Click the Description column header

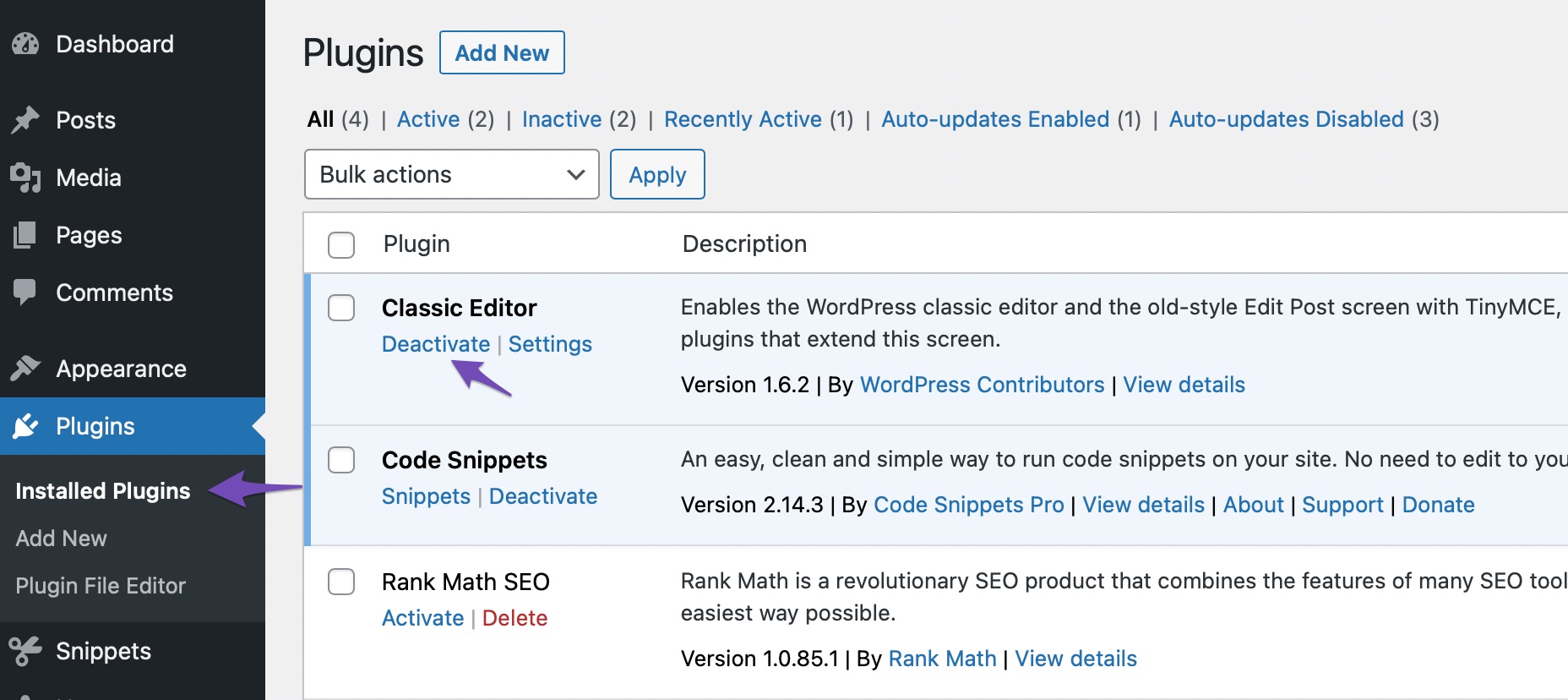pyautogui.click(x=744, y=243)
